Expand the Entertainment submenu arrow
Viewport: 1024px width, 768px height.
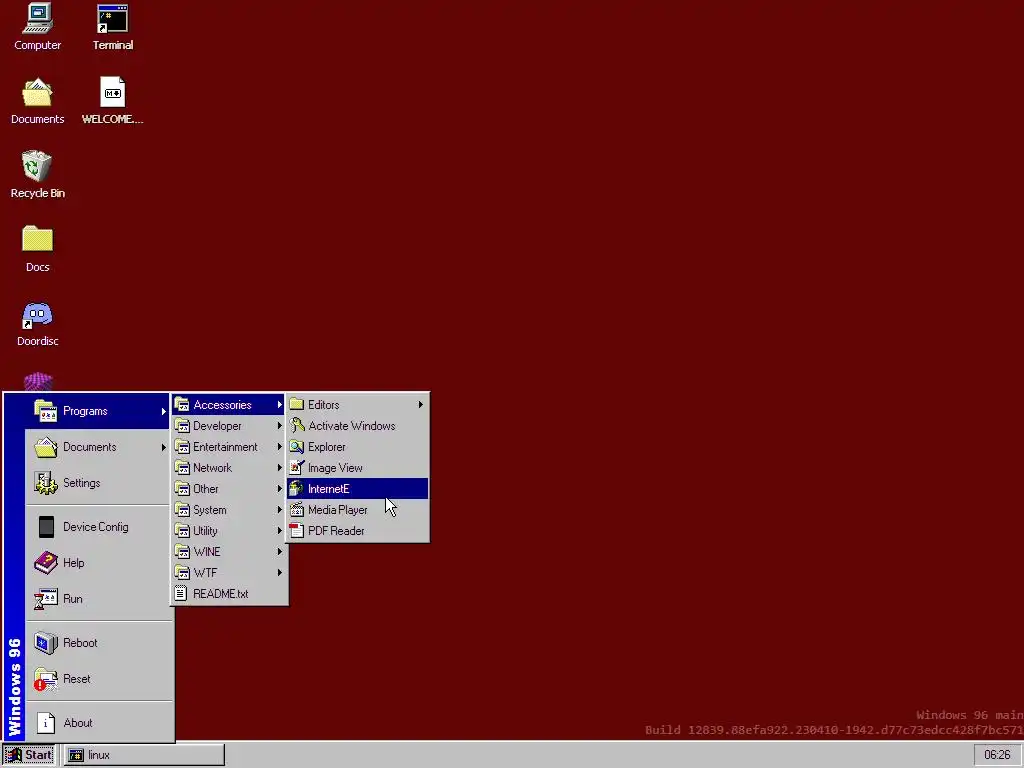[280, 447]
